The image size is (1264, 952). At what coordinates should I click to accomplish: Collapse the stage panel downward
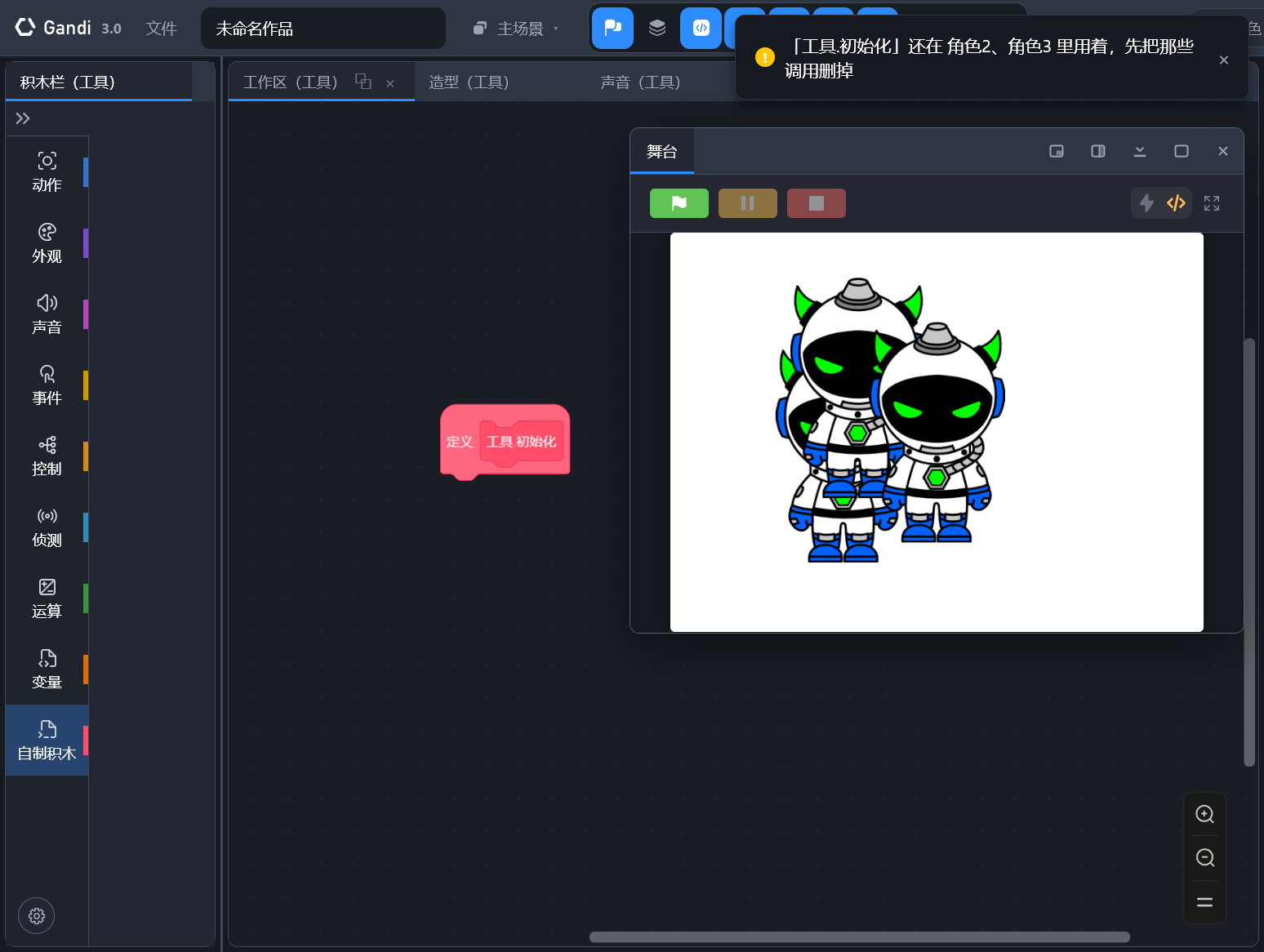pyautogui.click(x=1140, y=151)
